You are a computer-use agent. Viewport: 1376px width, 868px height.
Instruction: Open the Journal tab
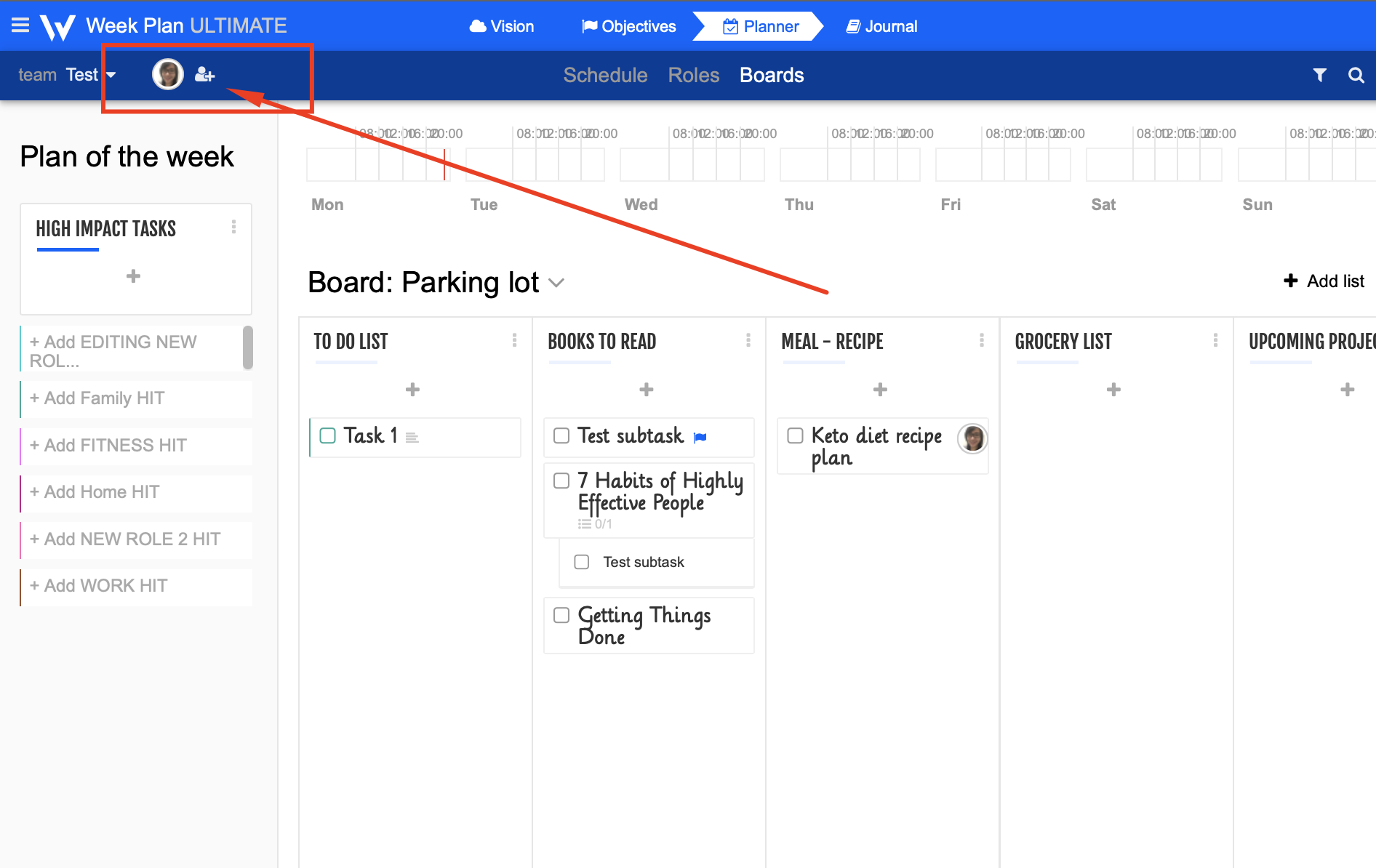click(881, 27)
